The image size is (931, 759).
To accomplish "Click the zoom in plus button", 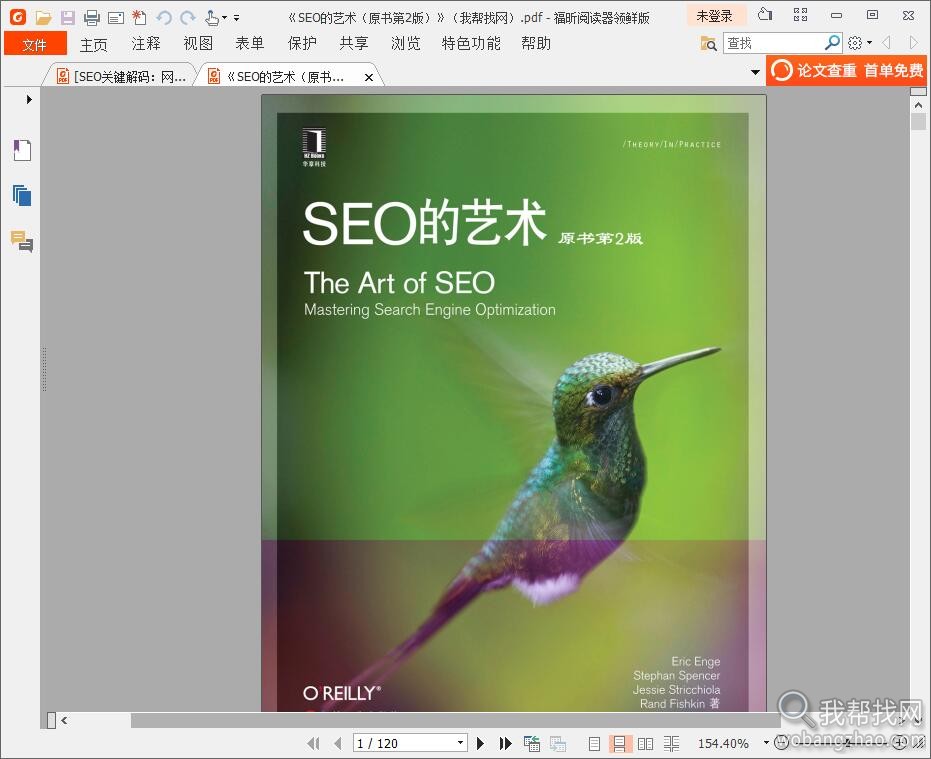I will point(900,742).
